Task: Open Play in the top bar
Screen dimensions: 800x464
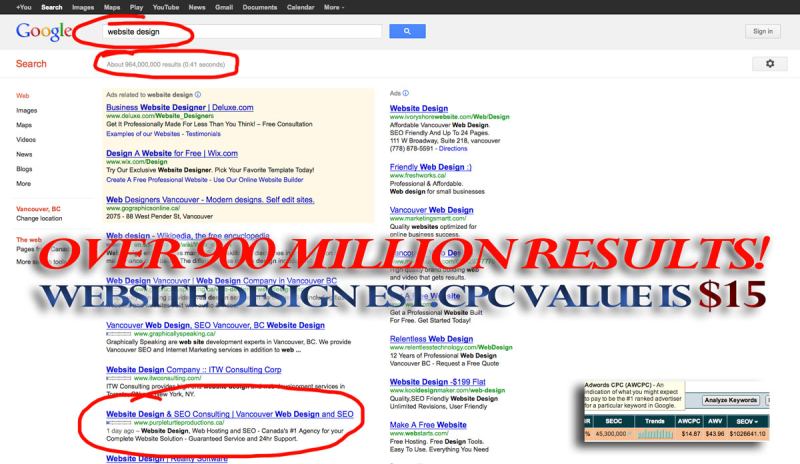Action: tap(136, 7)
